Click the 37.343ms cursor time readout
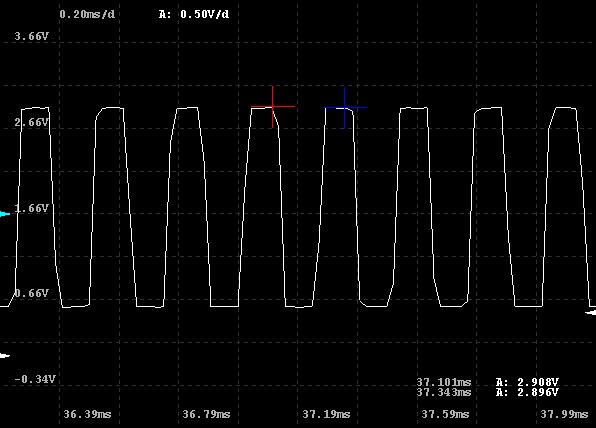This screenshot has width=596, height=428. coord(444,392)
